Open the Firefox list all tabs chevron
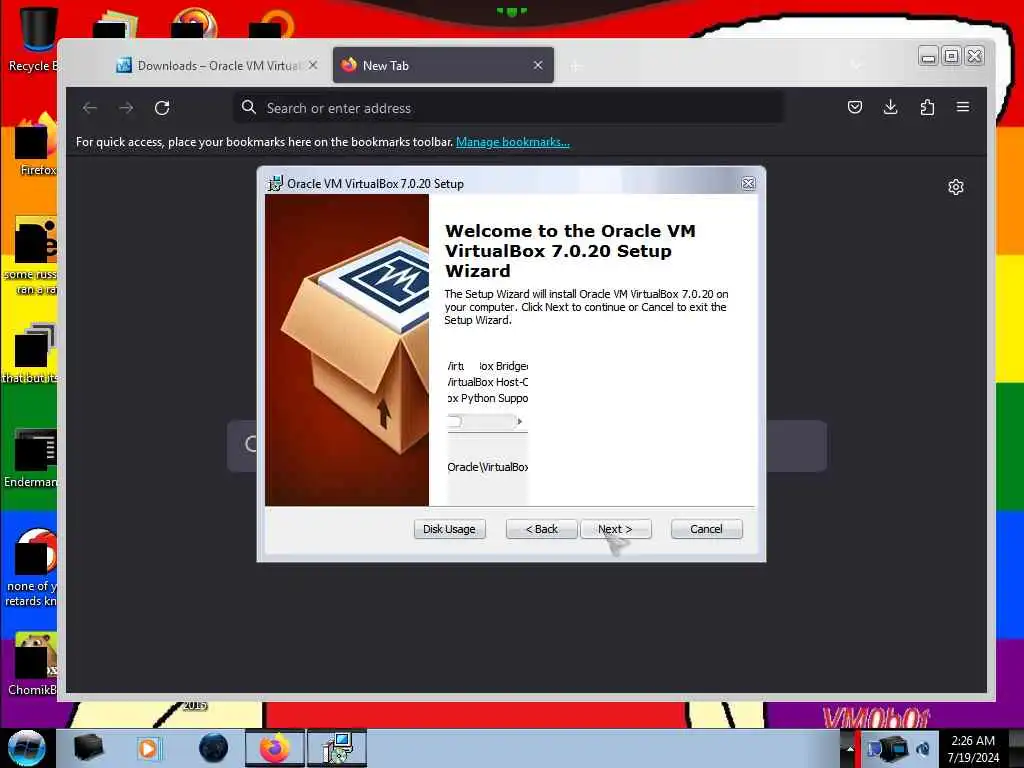Screen dimensions: 1024x768 click(x=856, y=65)
